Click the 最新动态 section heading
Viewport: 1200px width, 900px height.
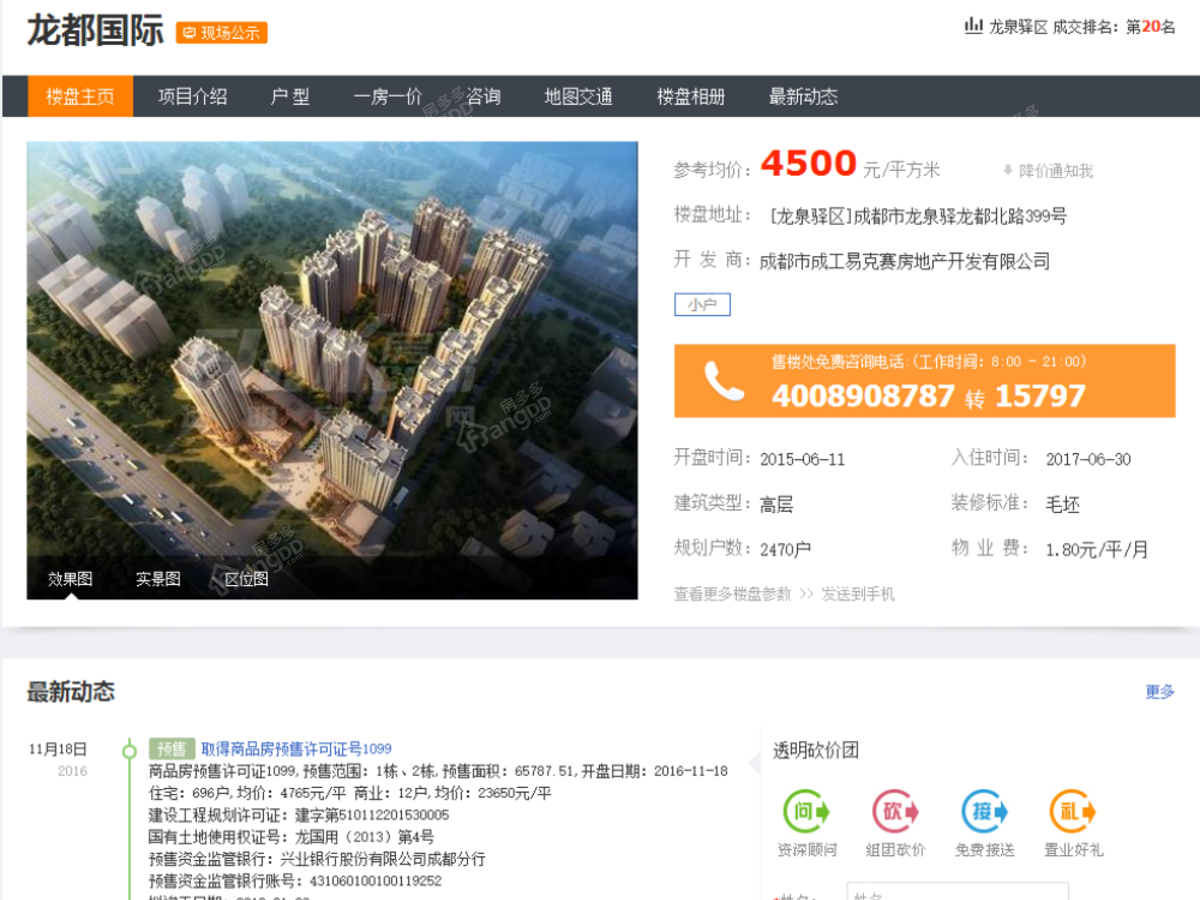(71, 692)
